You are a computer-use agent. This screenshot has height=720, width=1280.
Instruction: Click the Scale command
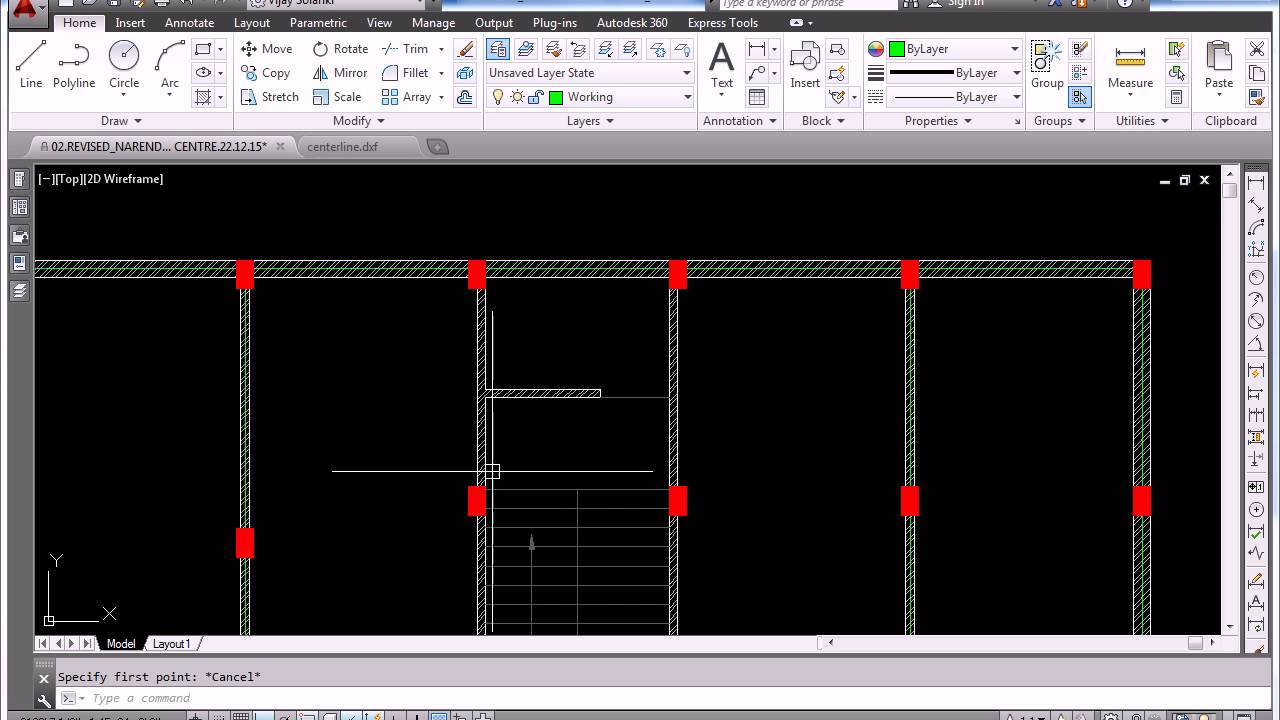(337, 96)
